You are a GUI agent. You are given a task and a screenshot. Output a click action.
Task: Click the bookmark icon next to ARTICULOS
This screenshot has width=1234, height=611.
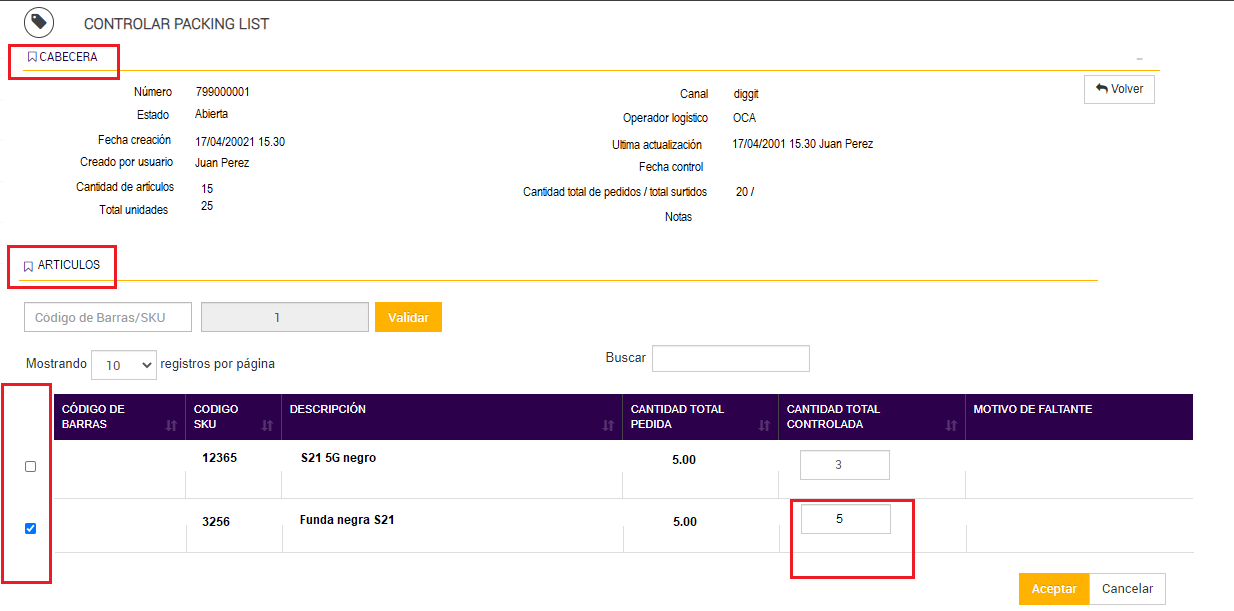[28, 266]
